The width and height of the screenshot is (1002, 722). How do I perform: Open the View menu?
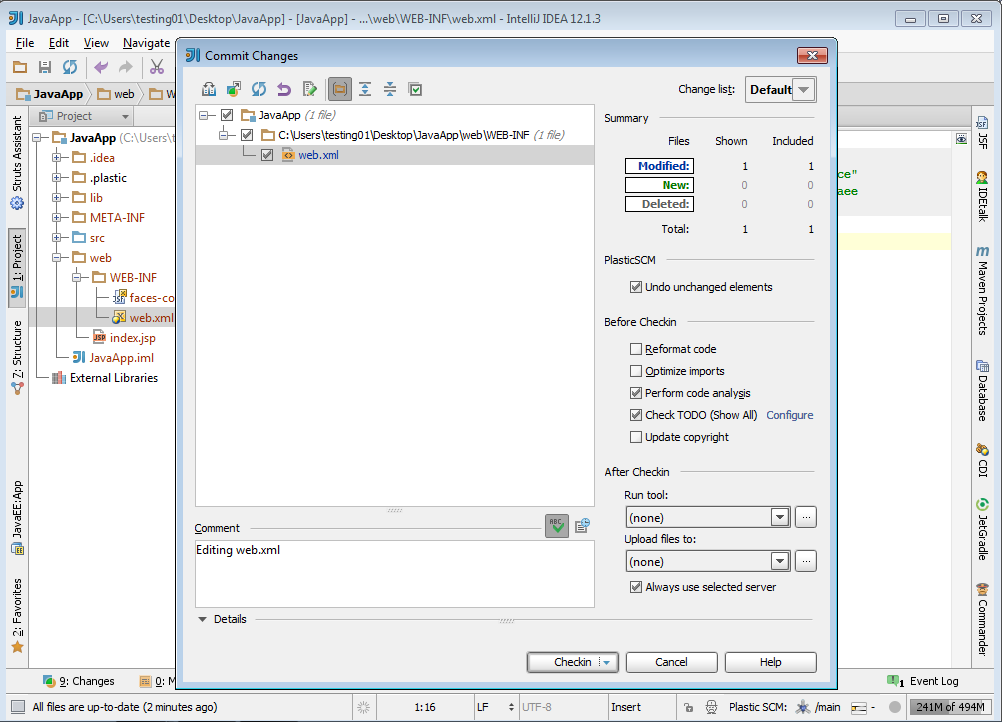coord(96,43)
